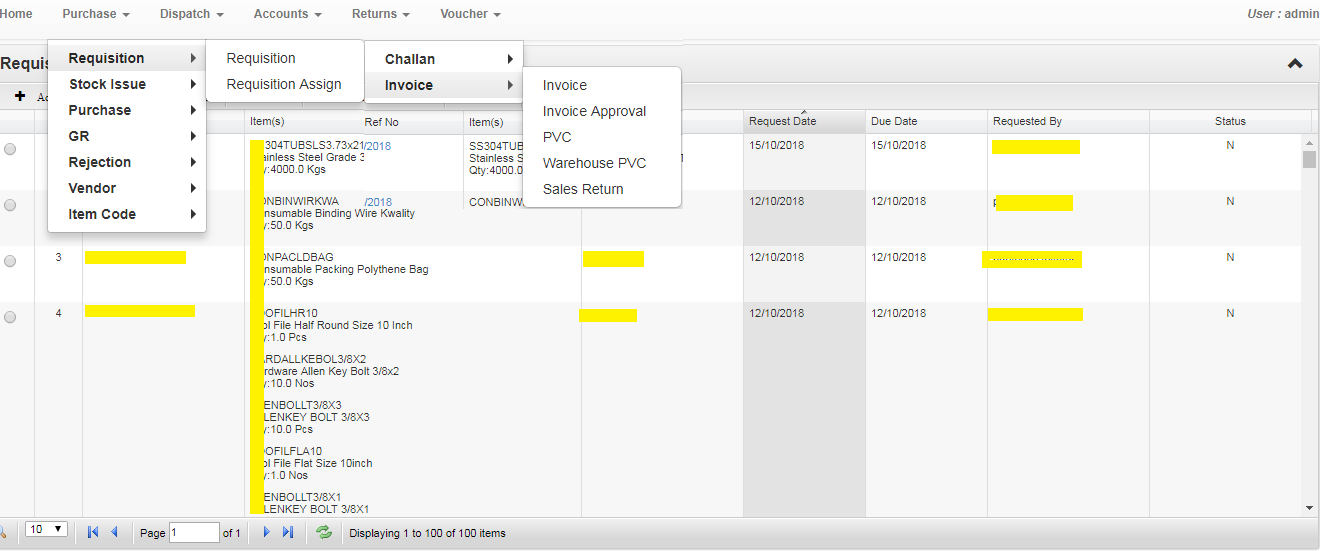Jump to last page pager icon

288,532
